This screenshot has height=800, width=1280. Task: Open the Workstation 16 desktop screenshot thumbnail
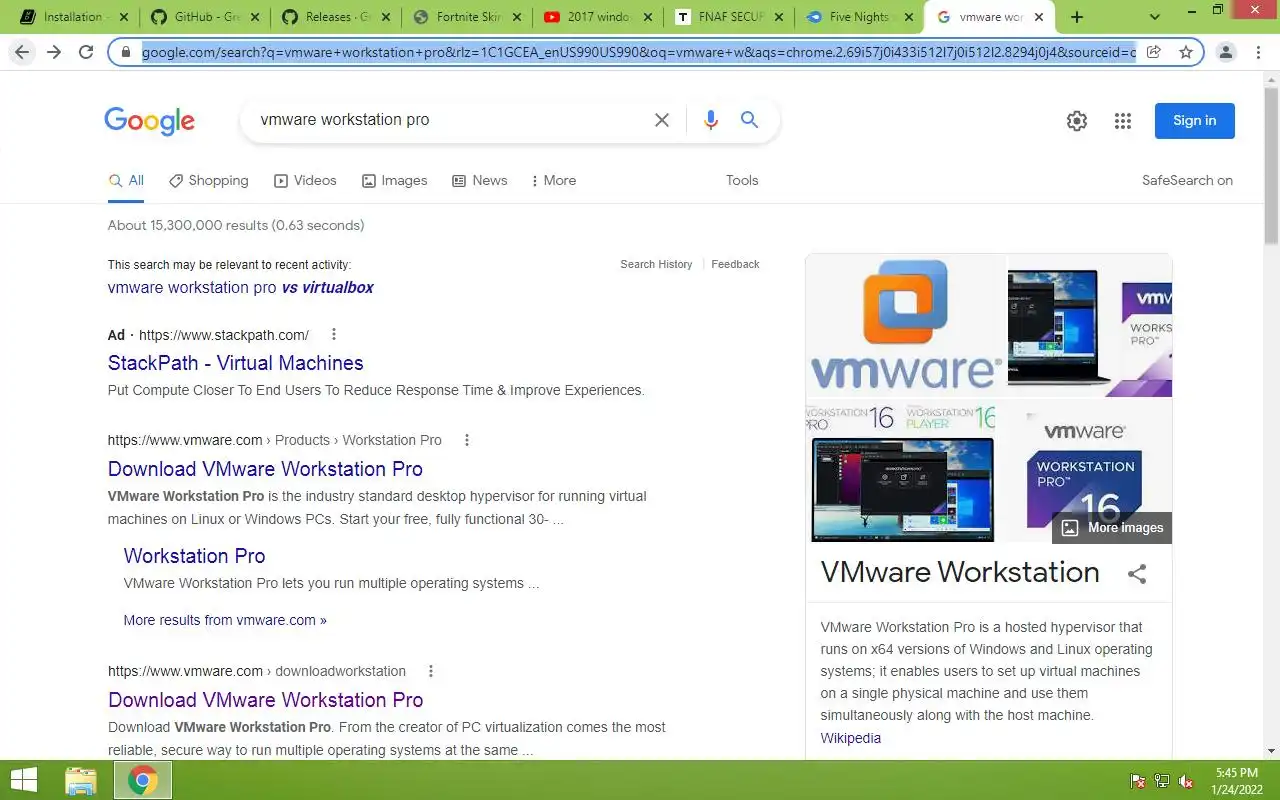(904, 472)
